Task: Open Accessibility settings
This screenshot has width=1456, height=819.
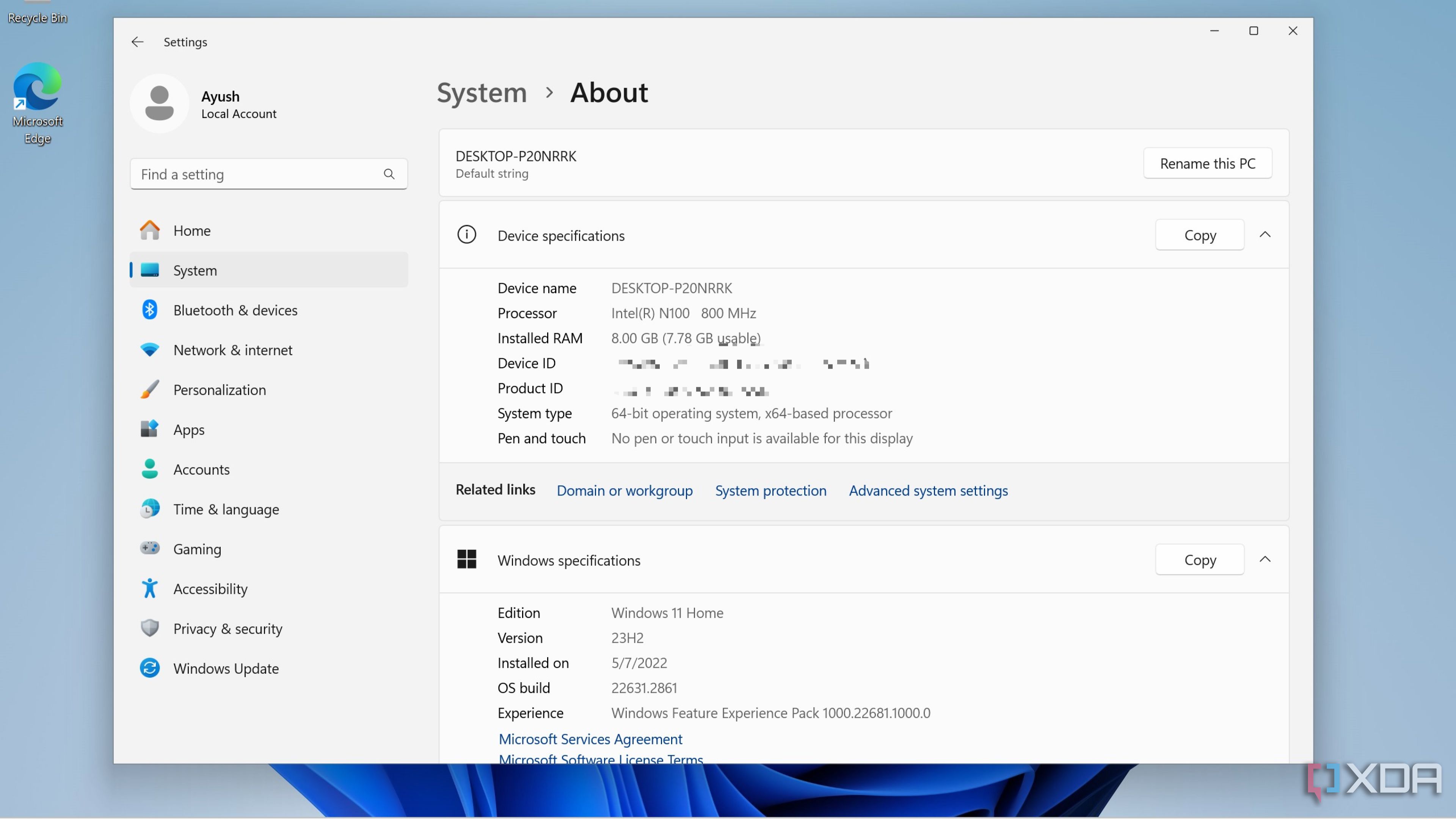Action: tap(210, 589)
